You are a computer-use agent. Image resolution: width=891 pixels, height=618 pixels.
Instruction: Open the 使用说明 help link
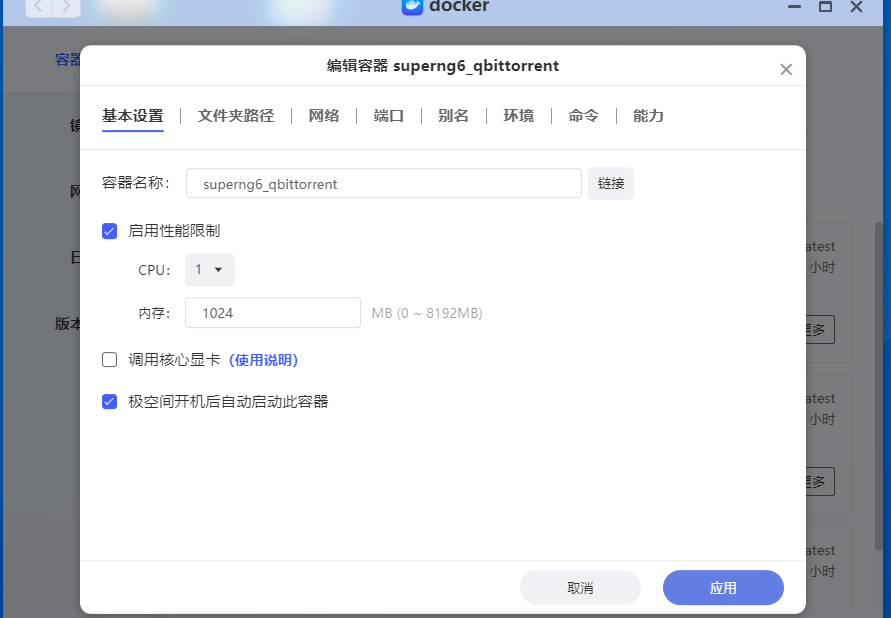click(x=264, y=360)
